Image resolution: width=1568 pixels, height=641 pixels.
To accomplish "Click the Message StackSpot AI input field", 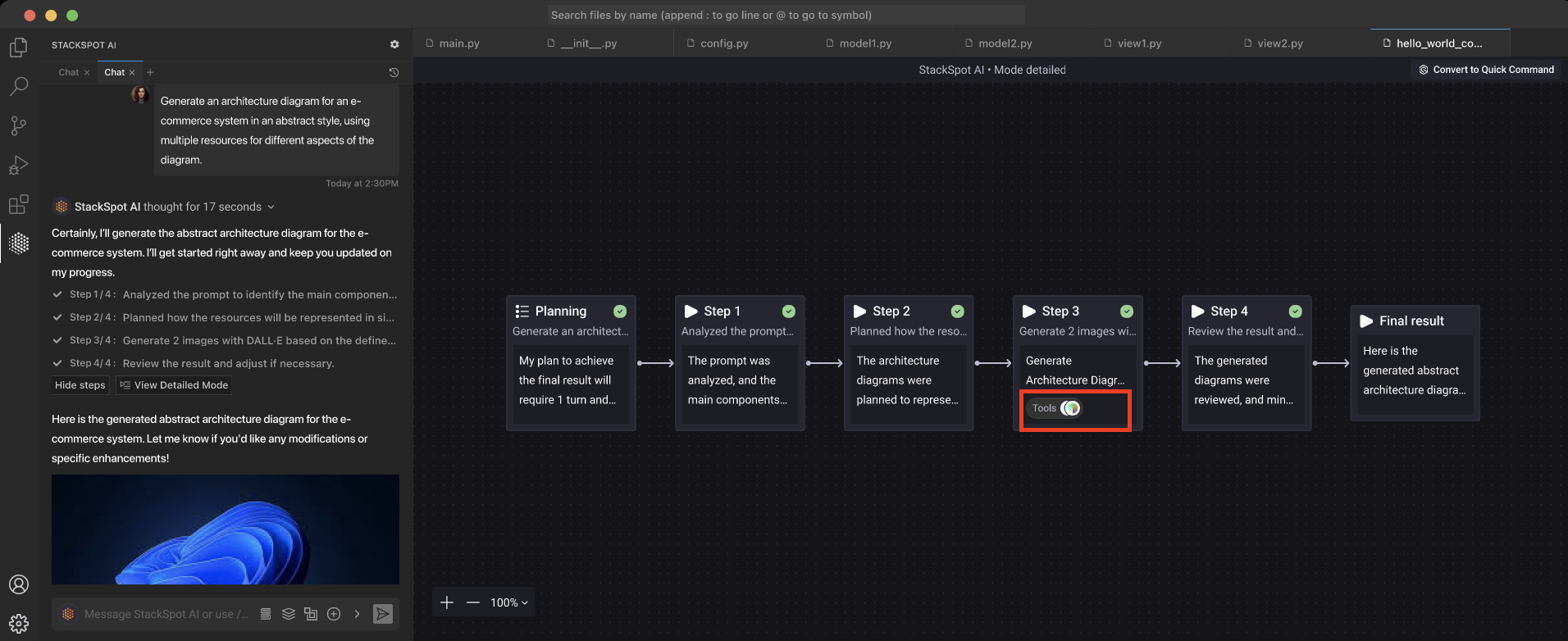I will pyautogui.click(x=166, y=614).
